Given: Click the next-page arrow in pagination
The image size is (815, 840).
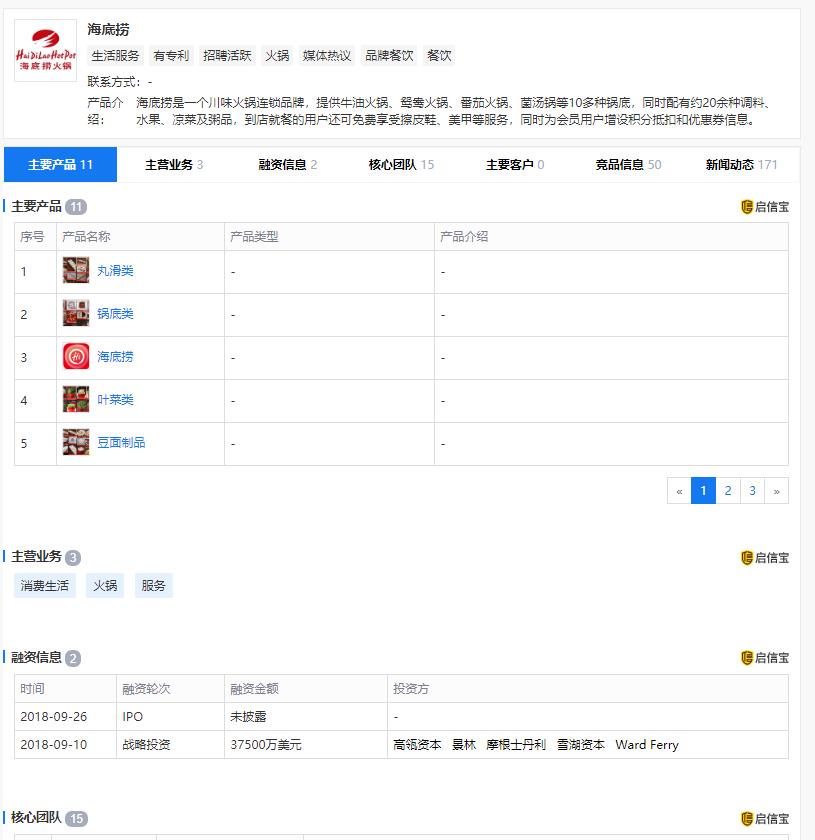Looking at the screenshot, I should (x=777, y=491).
